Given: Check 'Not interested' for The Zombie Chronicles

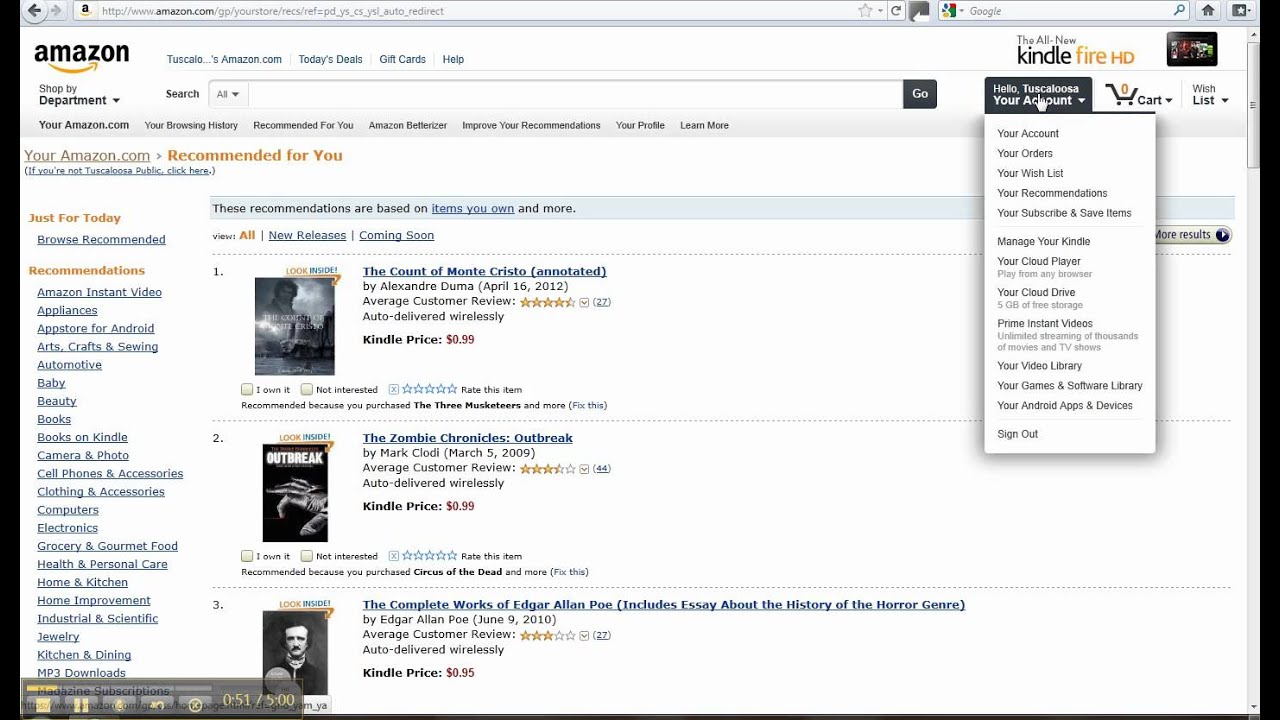Looking at the screenshot, I should coord(307,556).
